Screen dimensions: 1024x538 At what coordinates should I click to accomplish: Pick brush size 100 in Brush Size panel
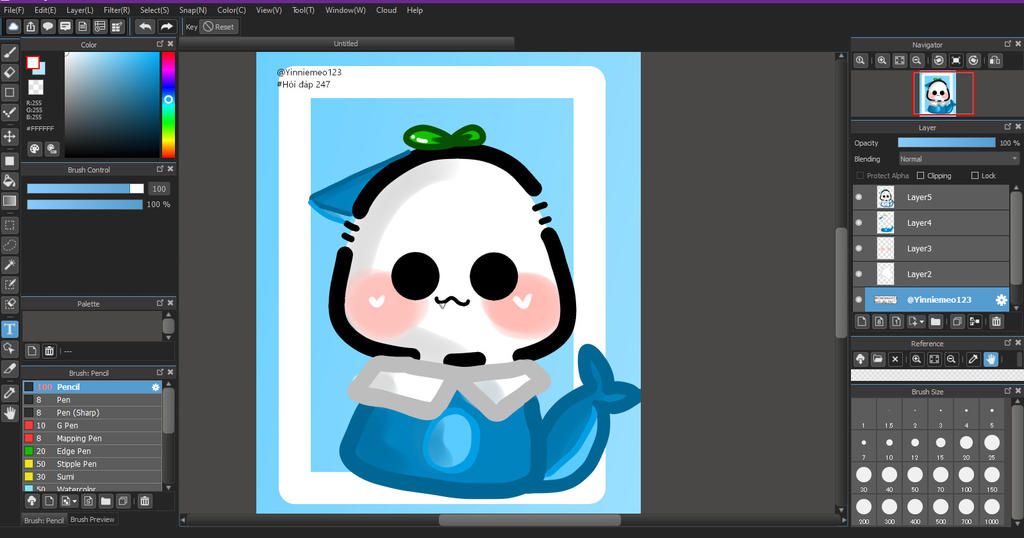point(966,476)
